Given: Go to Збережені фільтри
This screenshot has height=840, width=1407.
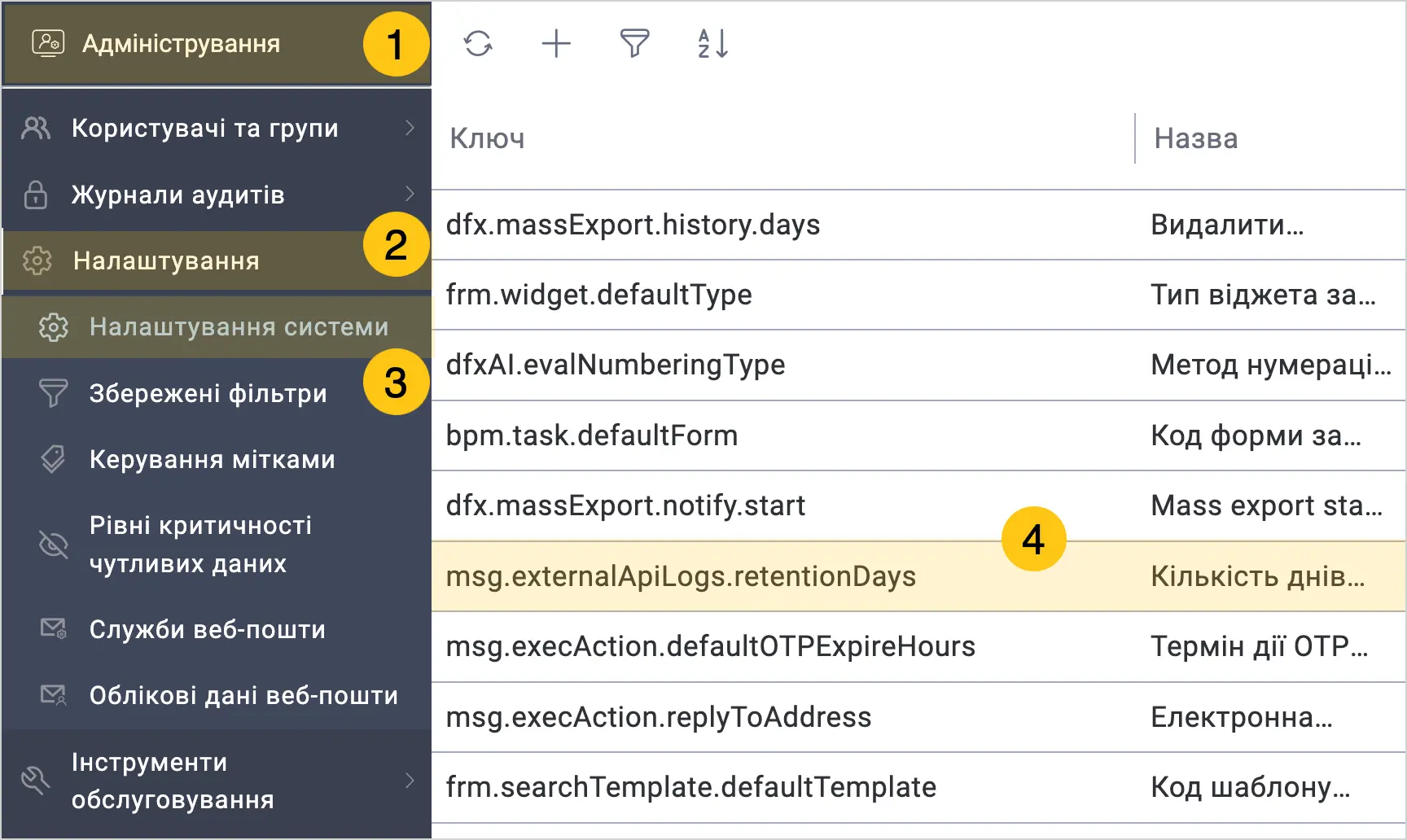Looking at the screenshot, I should point(217,393).
